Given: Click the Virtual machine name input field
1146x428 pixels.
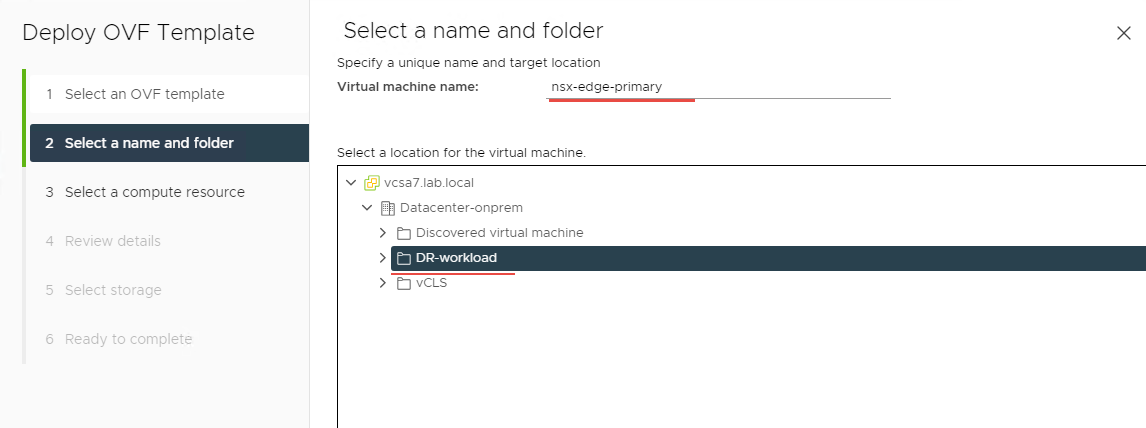Looking at the screenshot, I should [x=718, y=87].
